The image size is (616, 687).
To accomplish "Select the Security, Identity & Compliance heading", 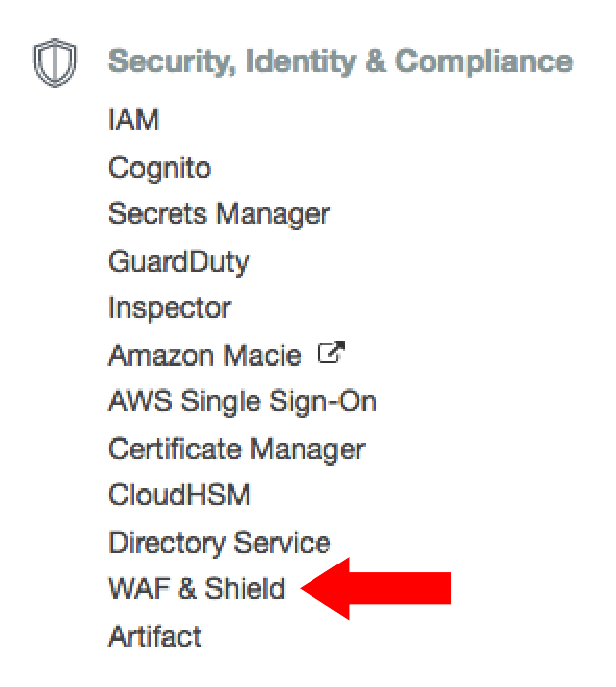I will (x=340, y=61).
